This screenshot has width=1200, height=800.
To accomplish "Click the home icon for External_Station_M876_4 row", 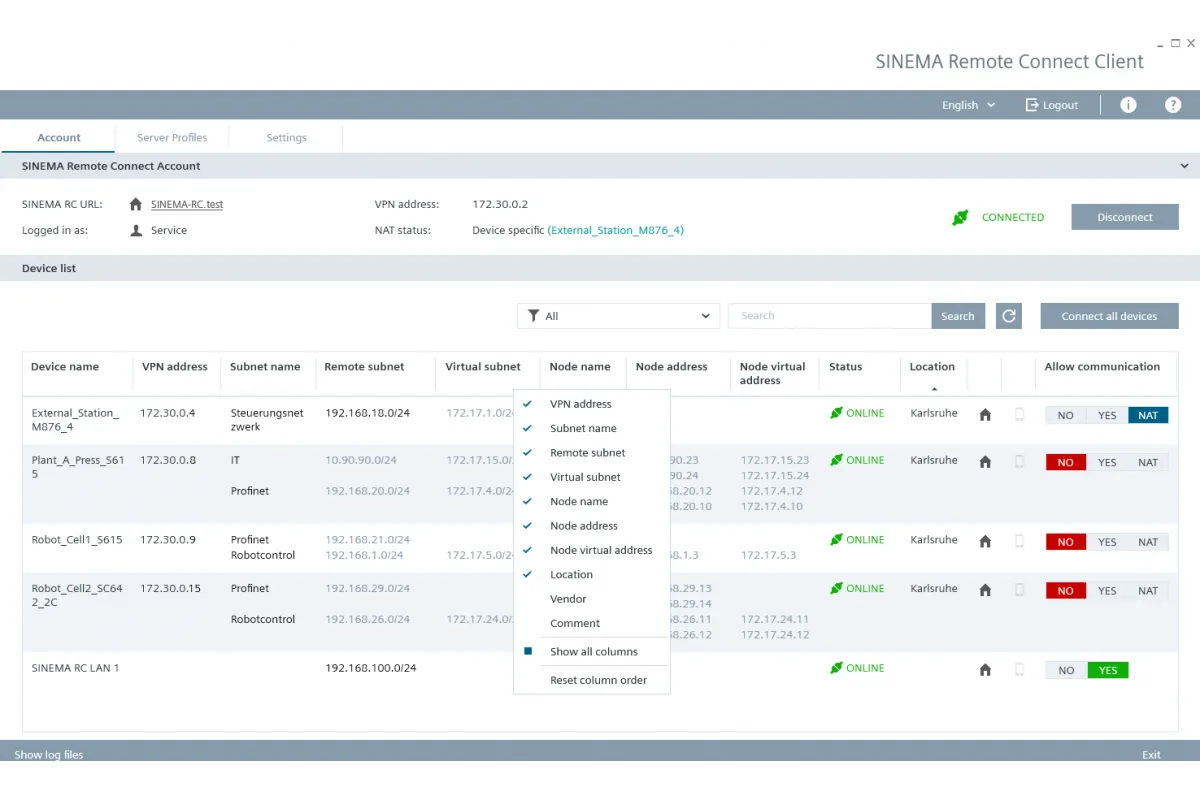I will click(x=985, y=415).
